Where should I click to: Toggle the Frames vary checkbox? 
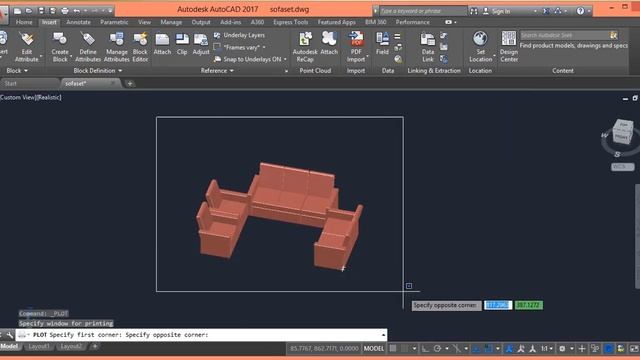point(217,47)
